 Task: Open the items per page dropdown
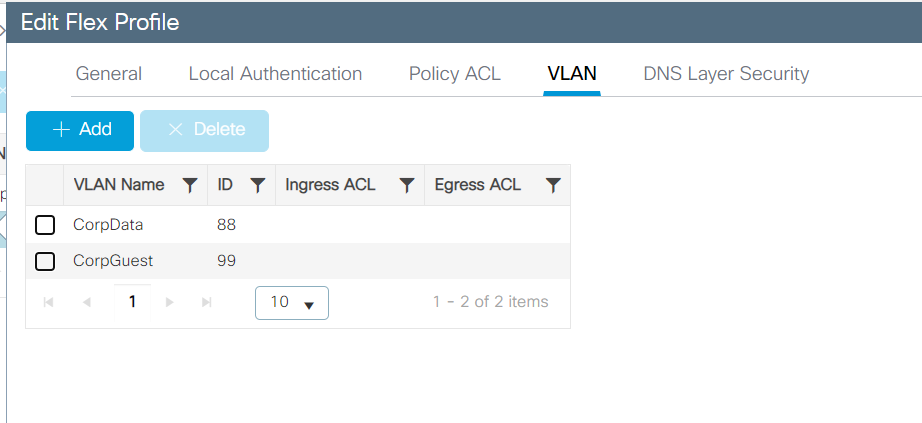tap(292, 303)
